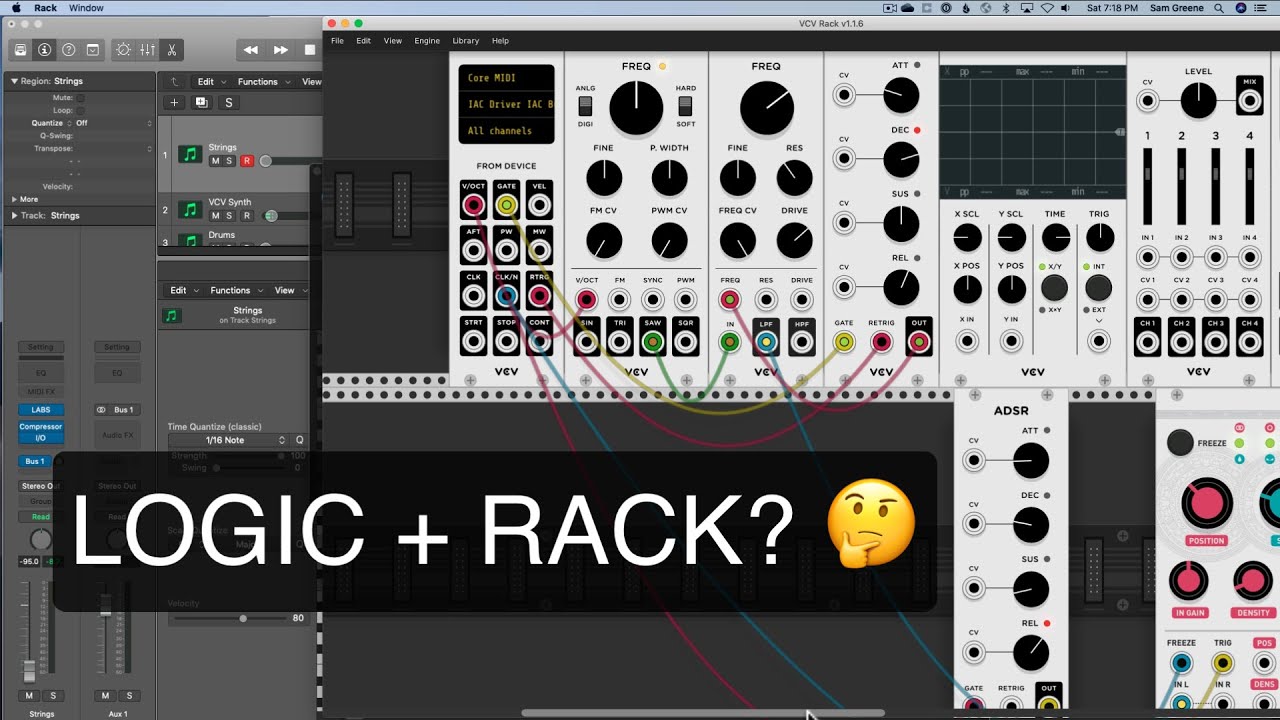Open the 1/16 Note time quantize dropdown
1280x720 pixels.
(228, 440)
